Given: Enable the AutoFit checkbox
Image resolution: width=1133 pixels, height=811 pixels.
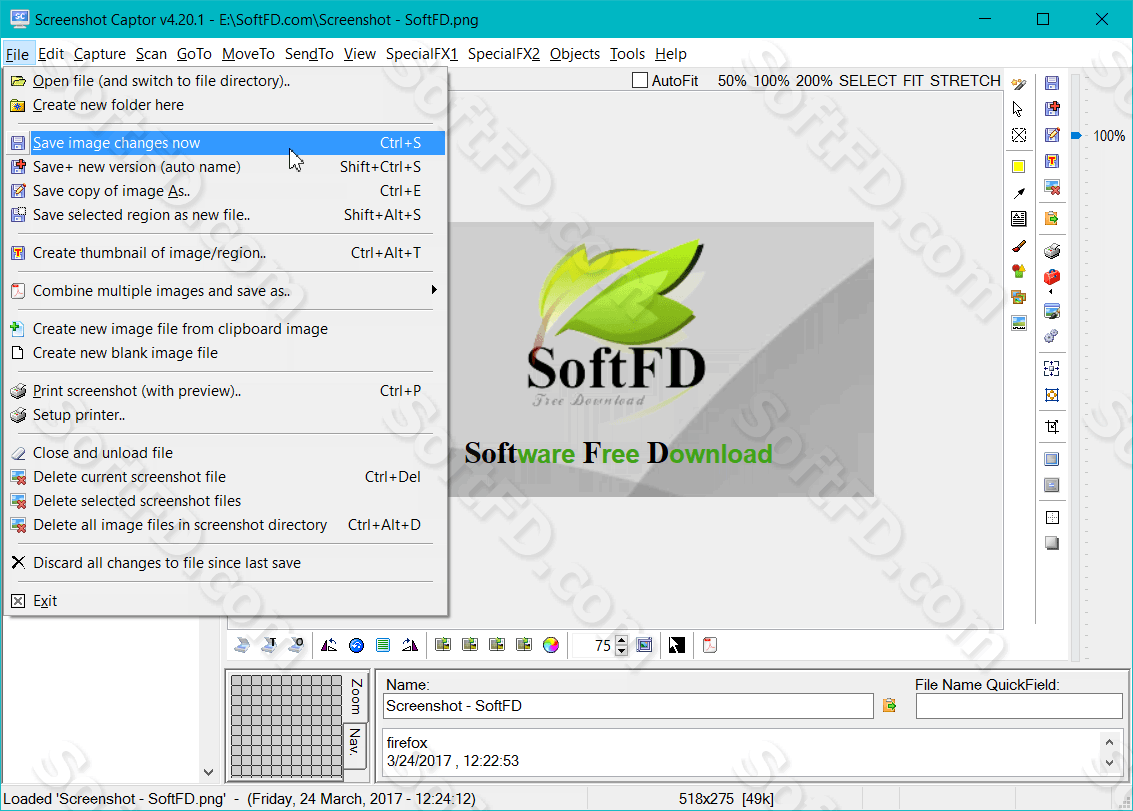Looking at the screenshot, I should [639, 80].
